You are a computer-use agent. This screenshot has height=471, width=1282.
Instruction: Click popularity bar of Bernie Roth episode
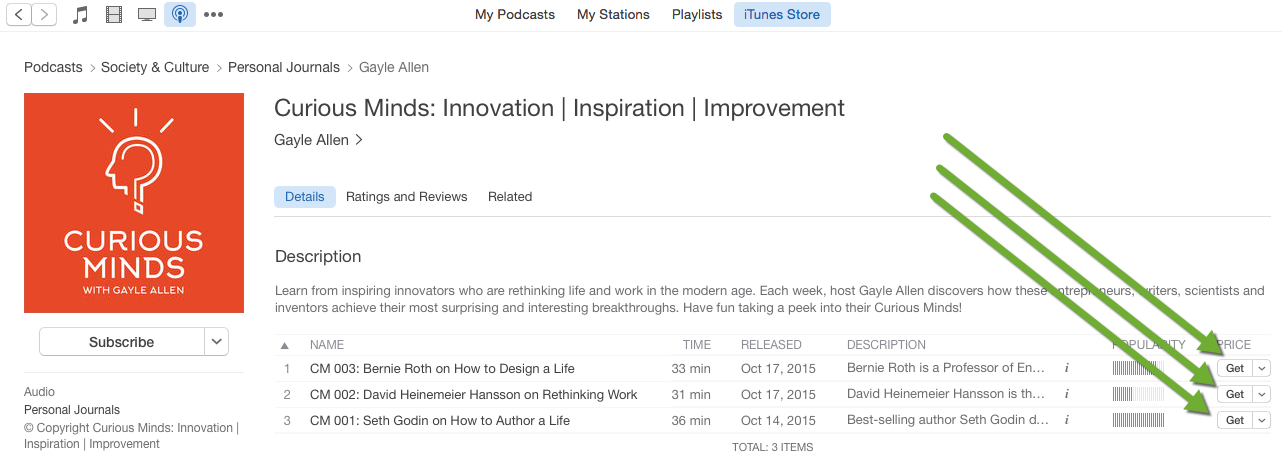coord(1138,368)
